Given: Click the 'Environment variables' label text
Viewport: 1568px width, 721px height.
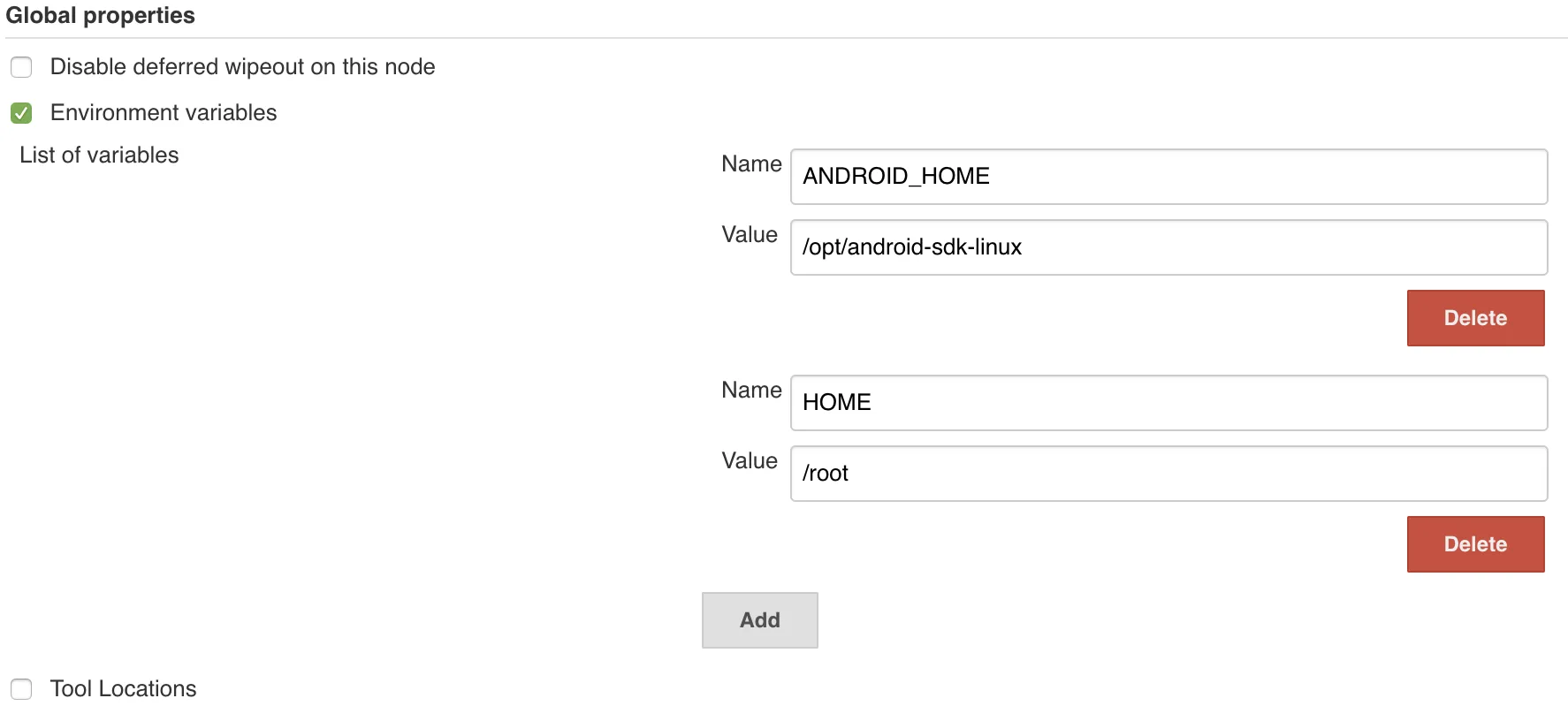Looking at the screenshot, I should click(x=164, y=113).
